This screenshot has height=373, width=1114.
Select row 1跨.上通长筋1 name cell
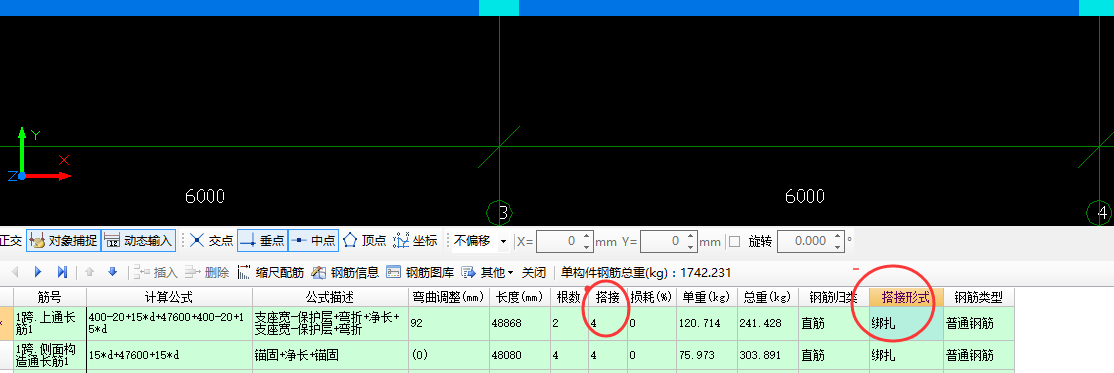50,323
